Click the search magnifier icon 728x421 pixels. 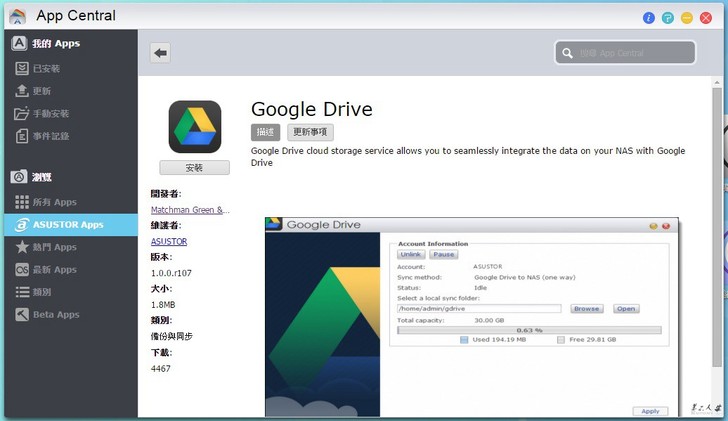point(567,53)
